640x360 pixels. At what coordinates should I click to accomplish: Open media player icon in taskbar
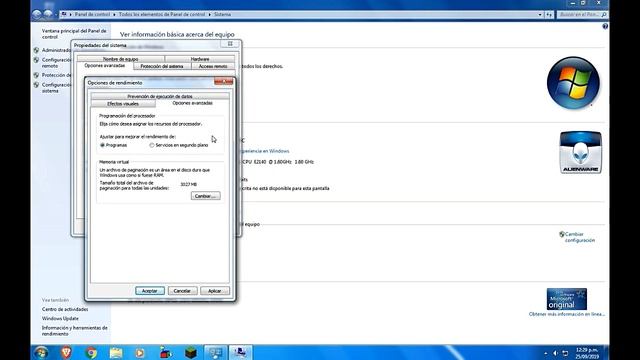click(x=140, y=352)
